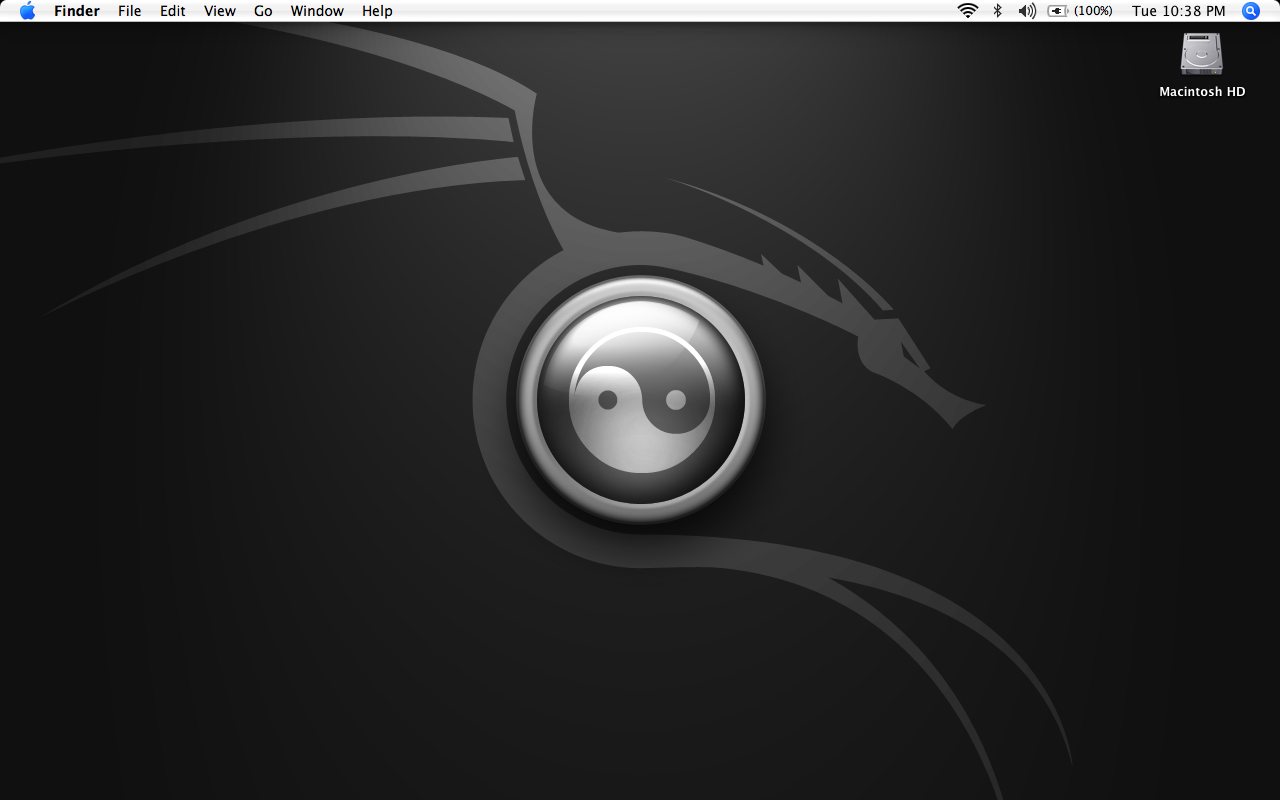The width and height of the screenshot is (1280, 800).
Task: Open the Finder application menu
Action: point(77,11)
